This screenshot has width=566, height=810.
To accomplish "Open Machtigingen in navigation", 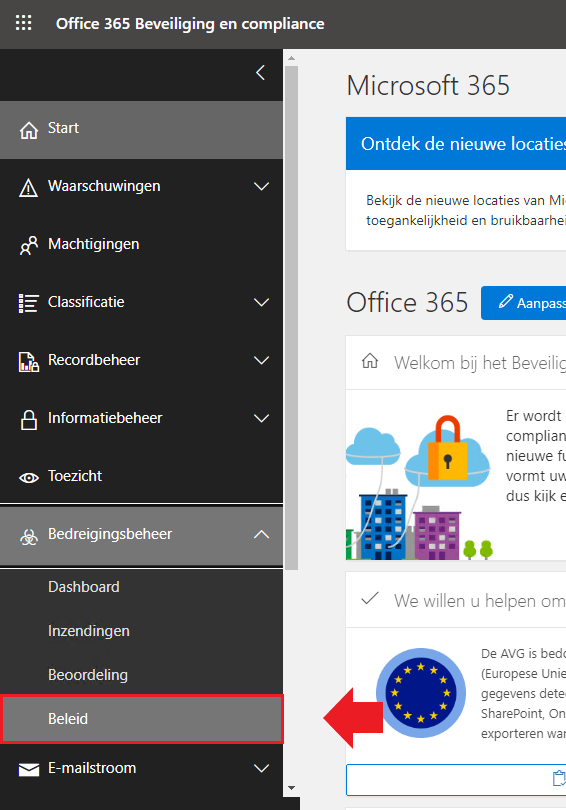I will (142, 244).
